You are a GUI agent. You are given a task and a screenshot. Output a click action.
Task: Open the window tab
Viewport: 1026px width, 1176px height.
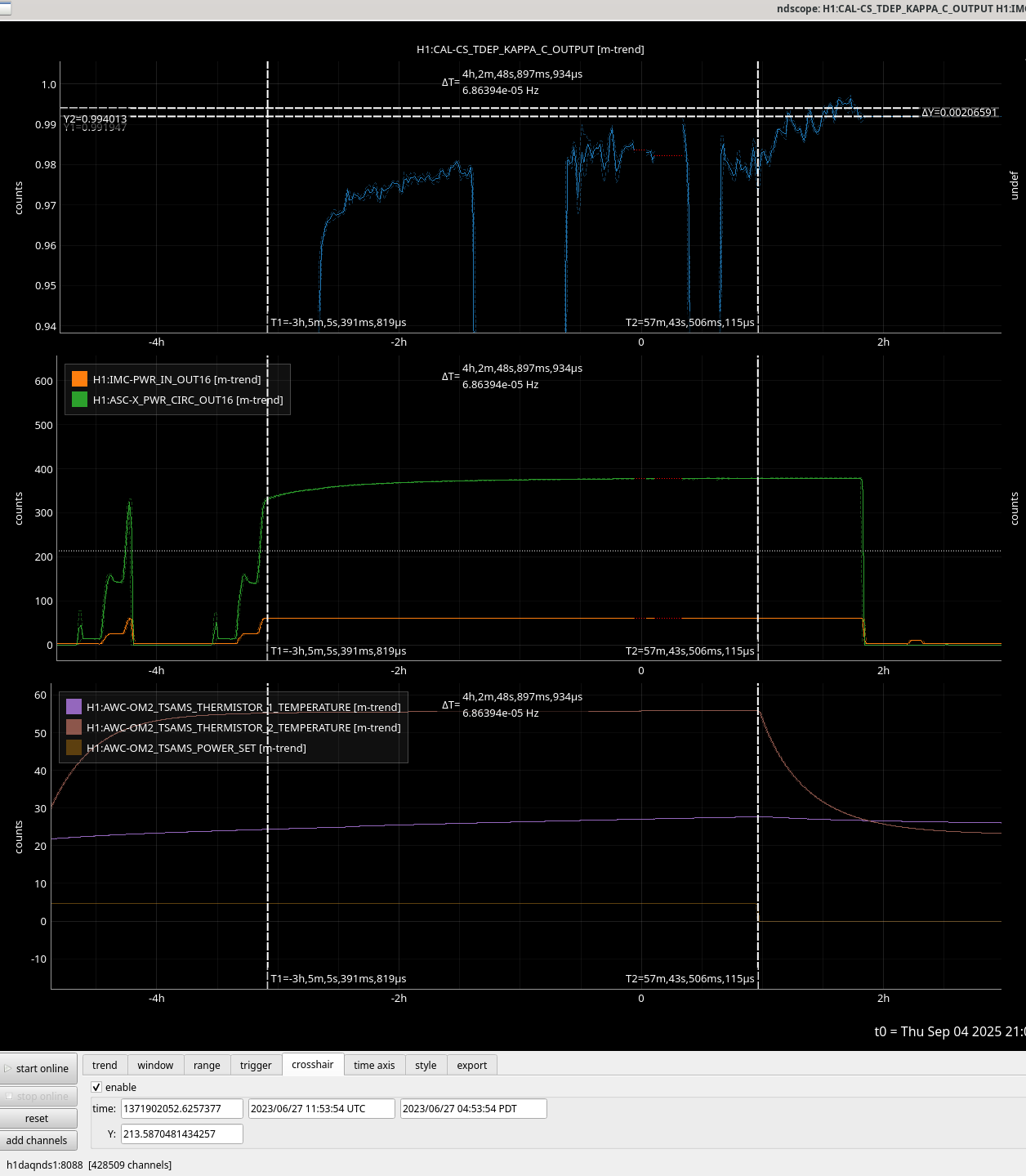click(155, 1065)
